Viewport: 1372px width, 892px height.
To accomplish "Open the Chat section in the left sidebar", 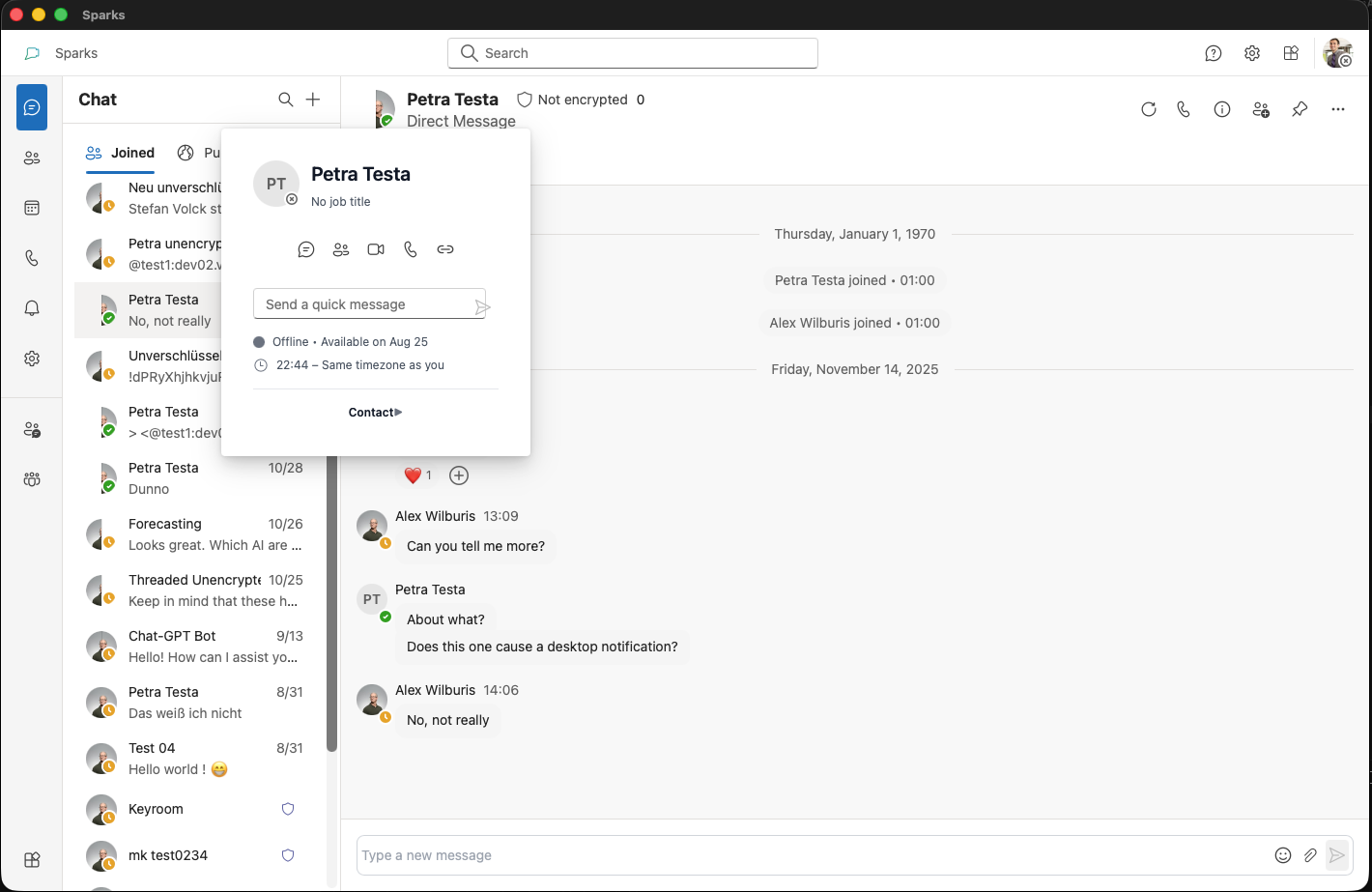I will [x=32, y=106].
